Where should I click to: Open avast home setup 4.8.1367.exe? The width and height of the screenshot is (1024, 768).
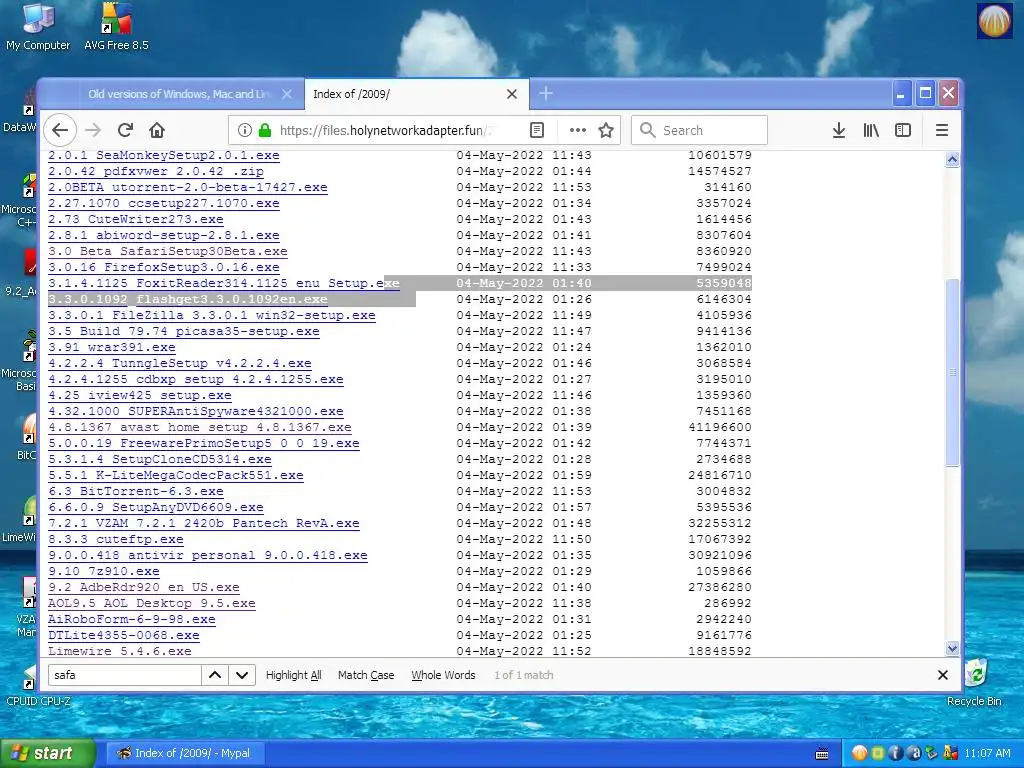[x=200, y=428]
